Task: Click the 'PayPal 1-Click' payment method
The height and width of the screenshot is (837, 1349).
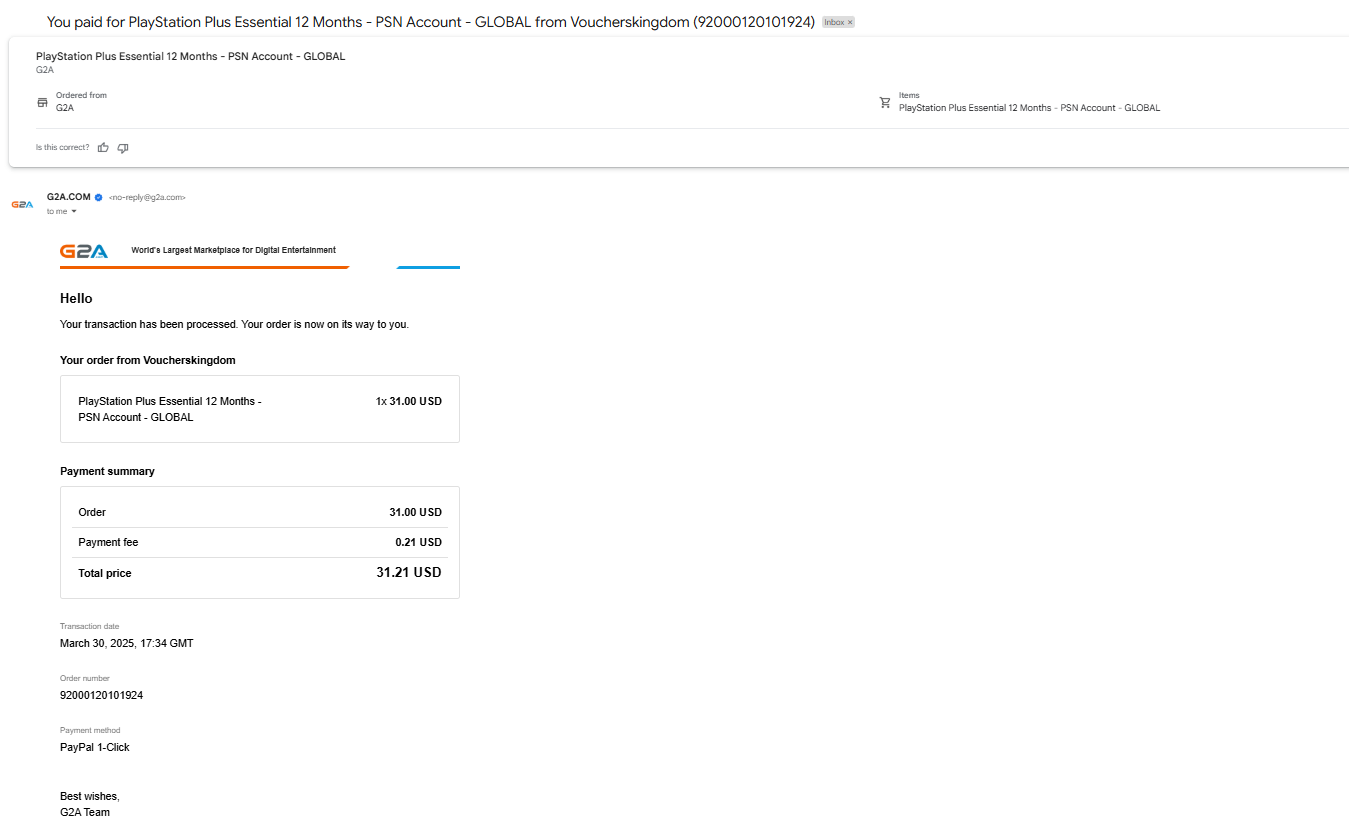Action: click(95, 747)
